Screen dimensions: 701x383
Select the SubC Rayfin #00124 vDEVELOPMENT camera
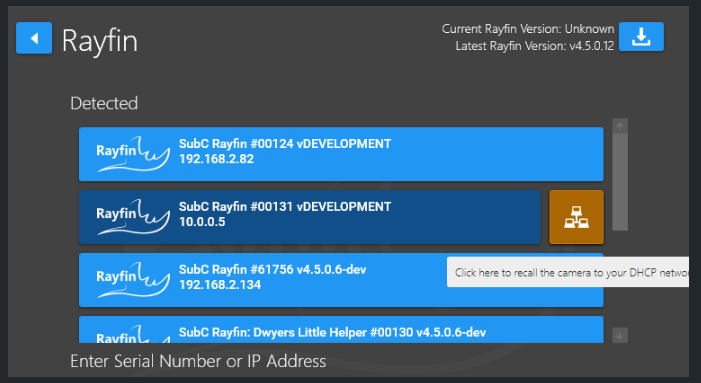(341, 154)
